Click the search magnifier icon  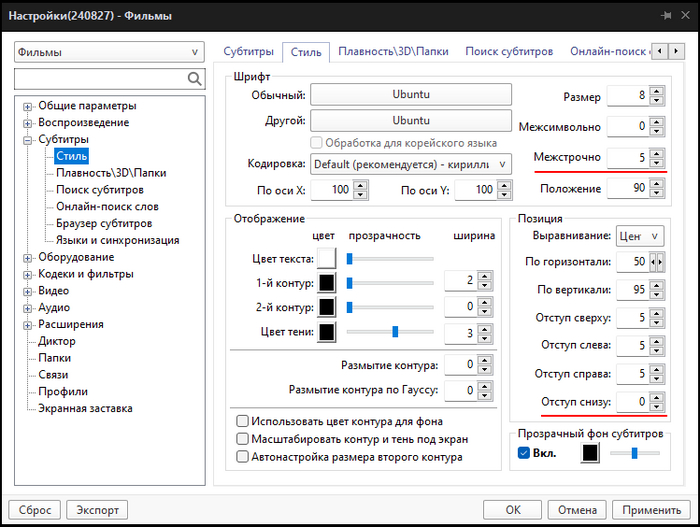(x=195, y=79)
